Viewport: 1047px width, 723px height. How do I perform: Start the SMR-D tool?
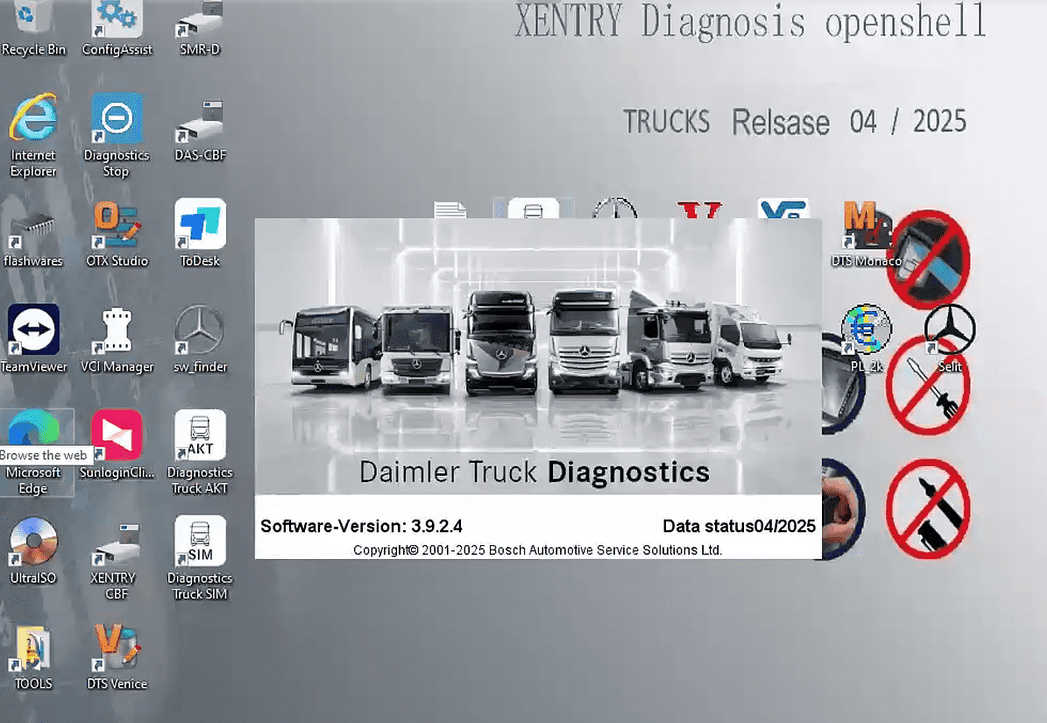coord(198,22)
